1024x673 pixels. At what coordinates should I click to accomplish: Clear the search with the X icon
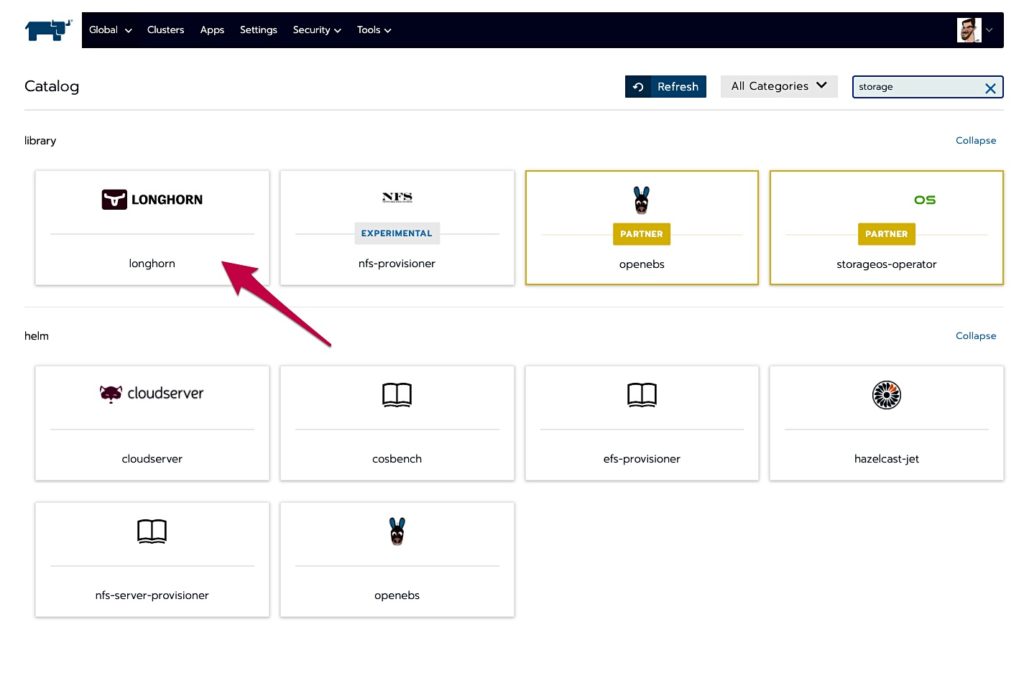point(990,88)
